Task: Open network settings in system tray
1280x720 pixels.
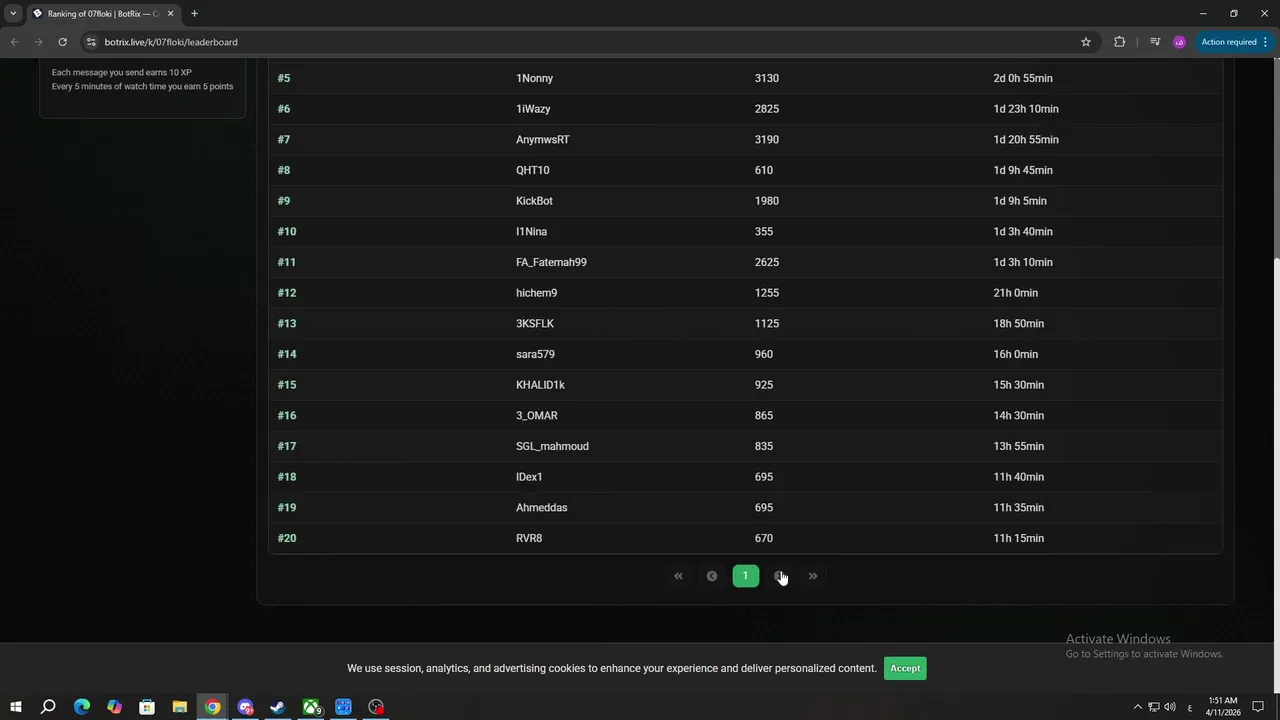Action: tap(1153, 707)
